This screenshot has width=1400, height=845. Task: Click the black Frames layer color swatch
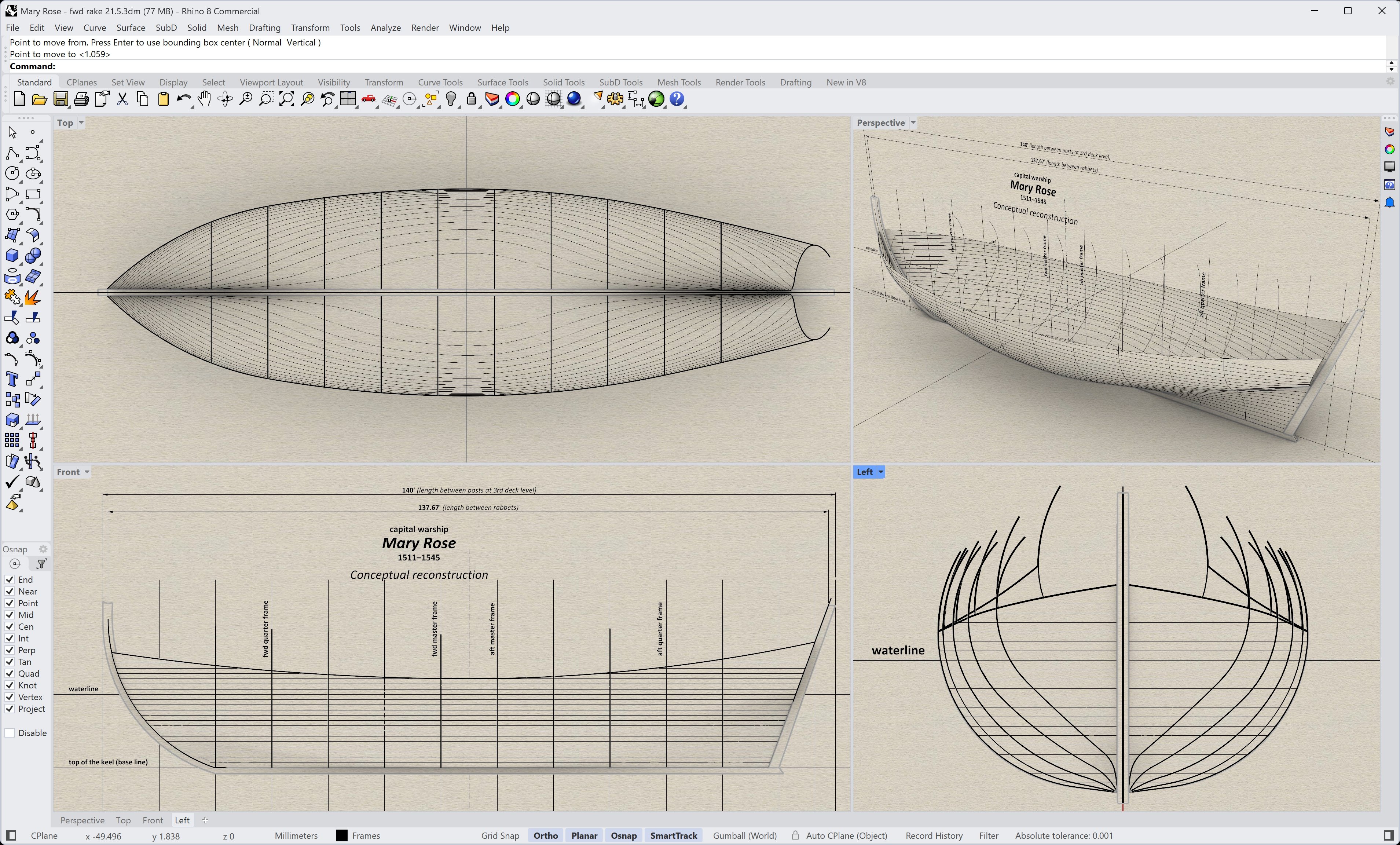tap(341, 836)
